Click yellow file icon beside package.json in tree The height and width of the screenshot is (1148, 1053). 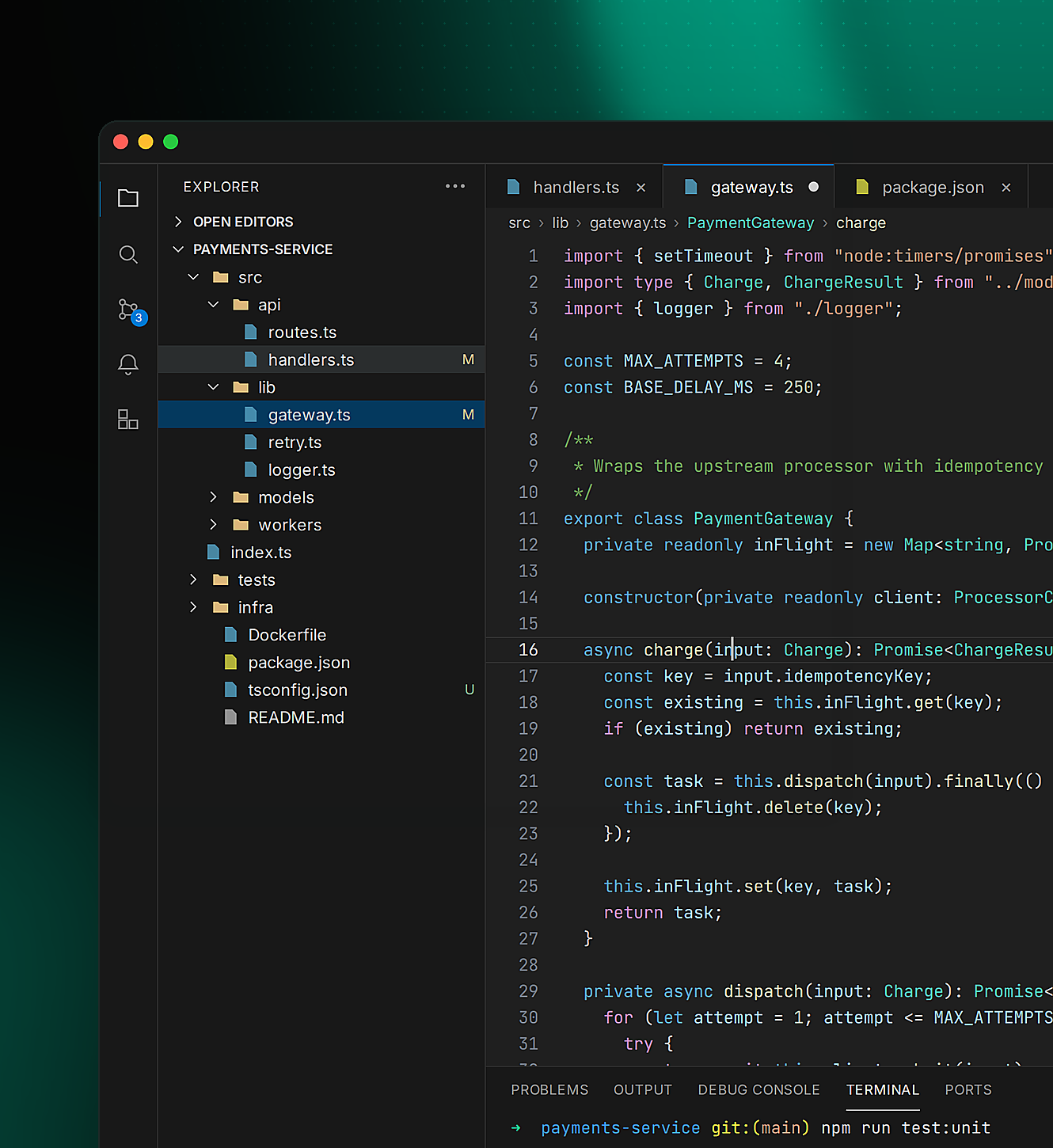230,662
